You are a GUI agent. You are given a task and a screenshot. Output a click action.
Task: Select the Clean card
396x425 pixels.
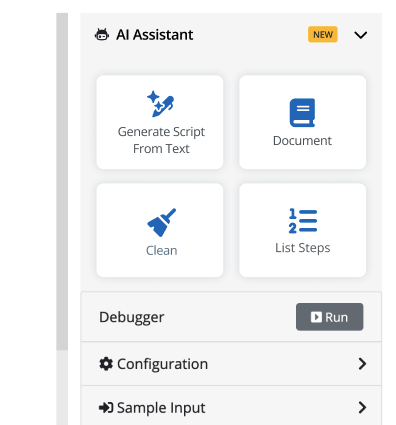click(x=160, y=230)
